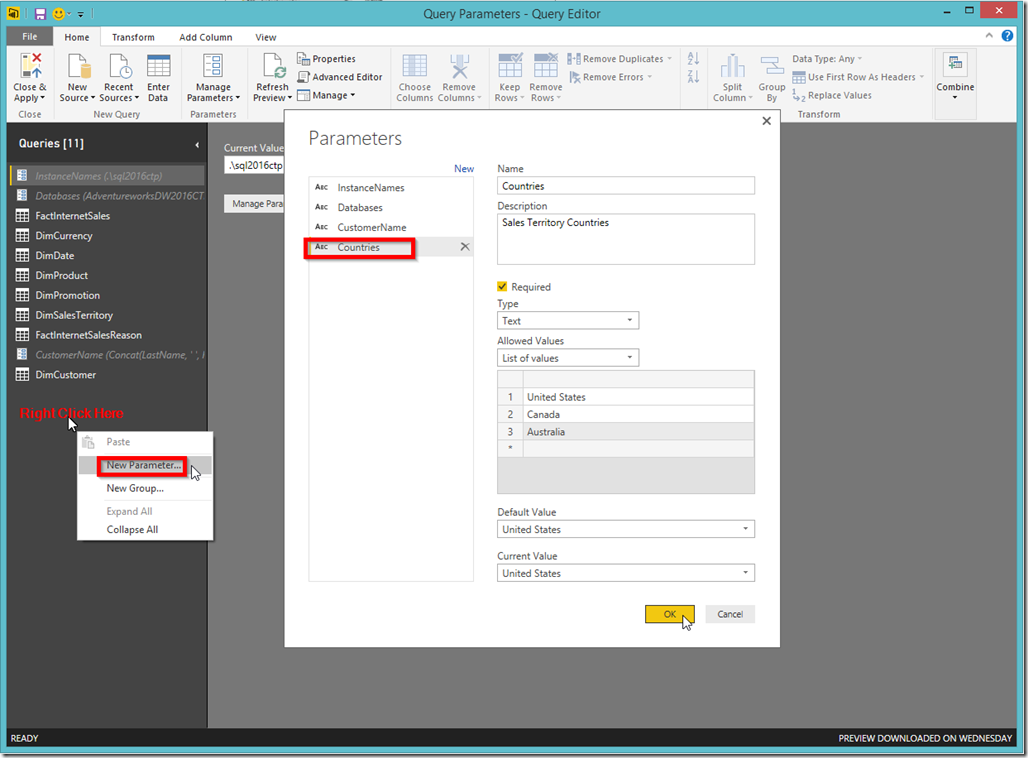This screenshot has height=758, width=1028.
Task: Open the Default Value dropdown
Action: 625,529
